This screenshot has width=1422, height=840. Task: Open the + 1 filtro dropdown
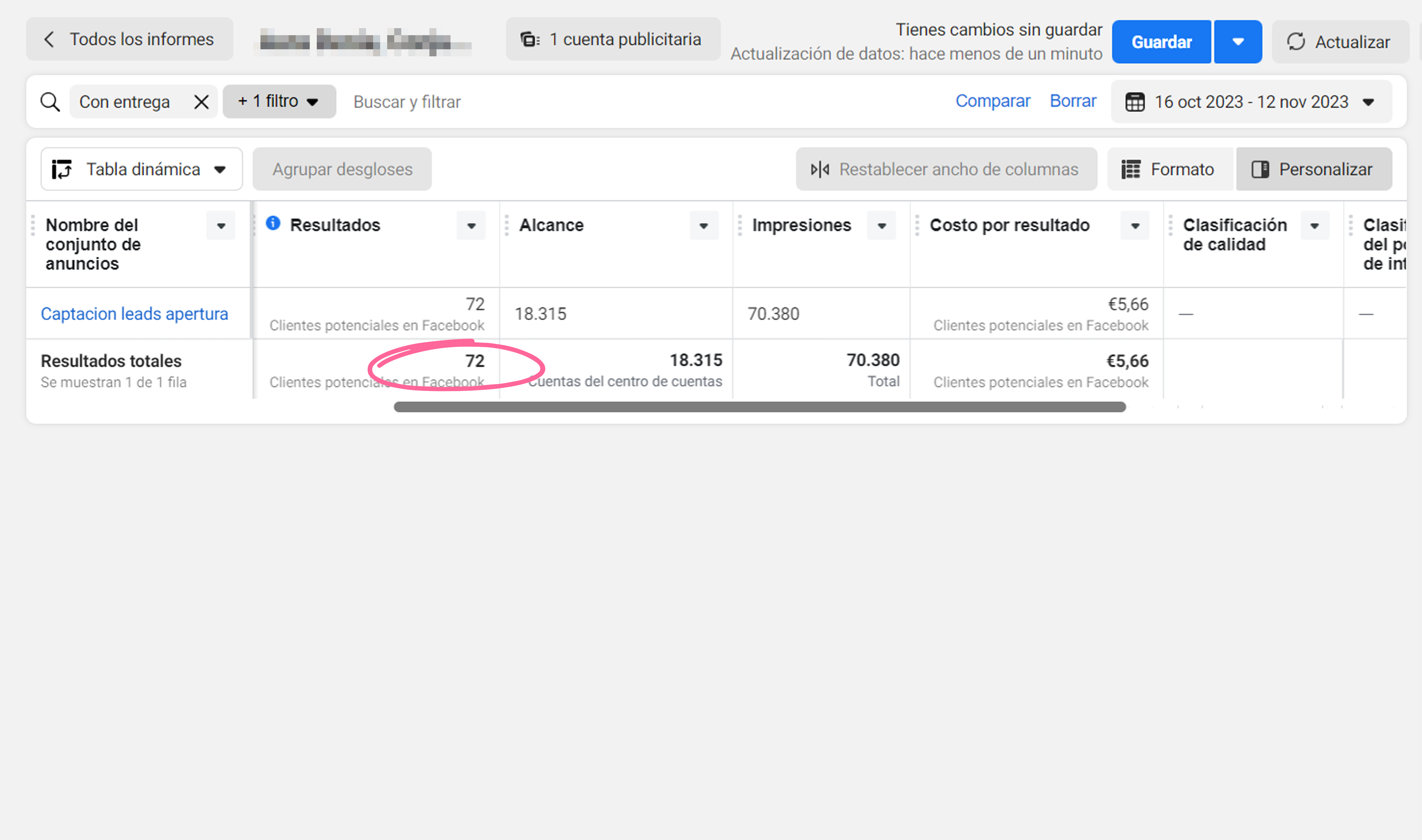(279, 102)
